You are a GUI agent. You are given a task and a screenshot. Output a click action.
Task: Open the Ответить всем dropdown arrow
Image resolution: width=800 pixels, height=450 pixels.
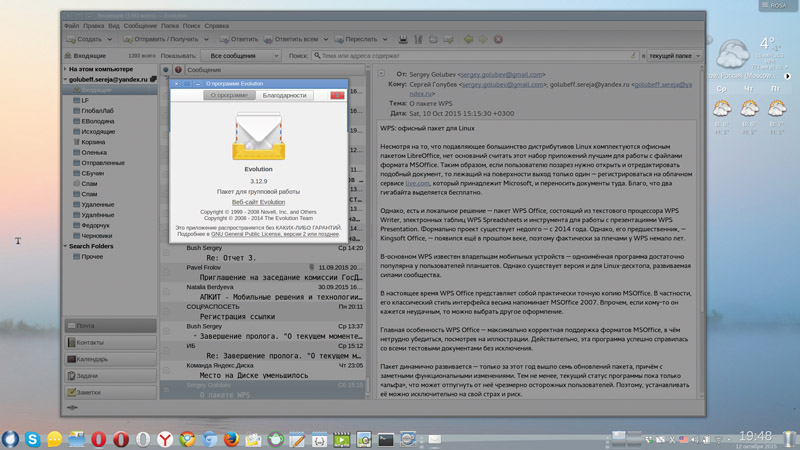pos(326,39)
